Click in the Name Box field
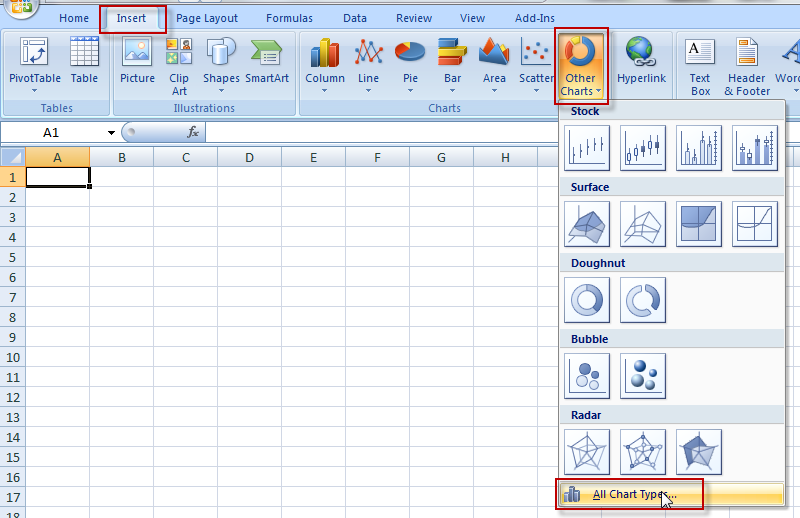The height and width of the screenshot is (518, 800). click(51, 133)
